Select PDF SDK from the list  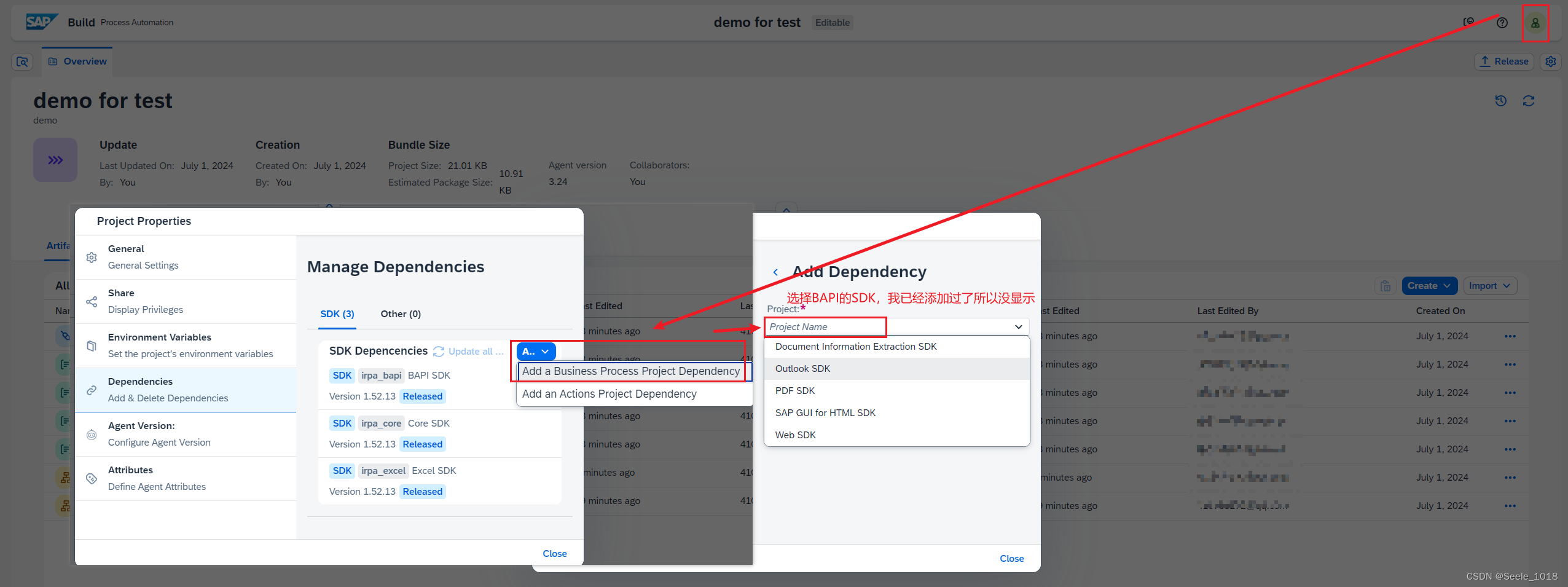(897, 391)
